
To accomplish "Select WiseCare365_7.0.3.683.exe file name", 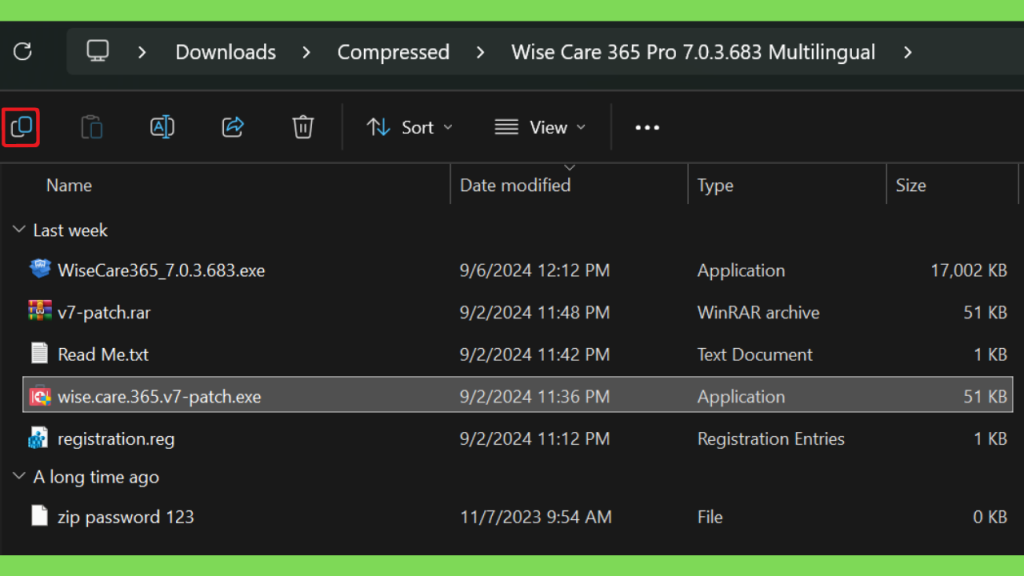I will point(161,270).
